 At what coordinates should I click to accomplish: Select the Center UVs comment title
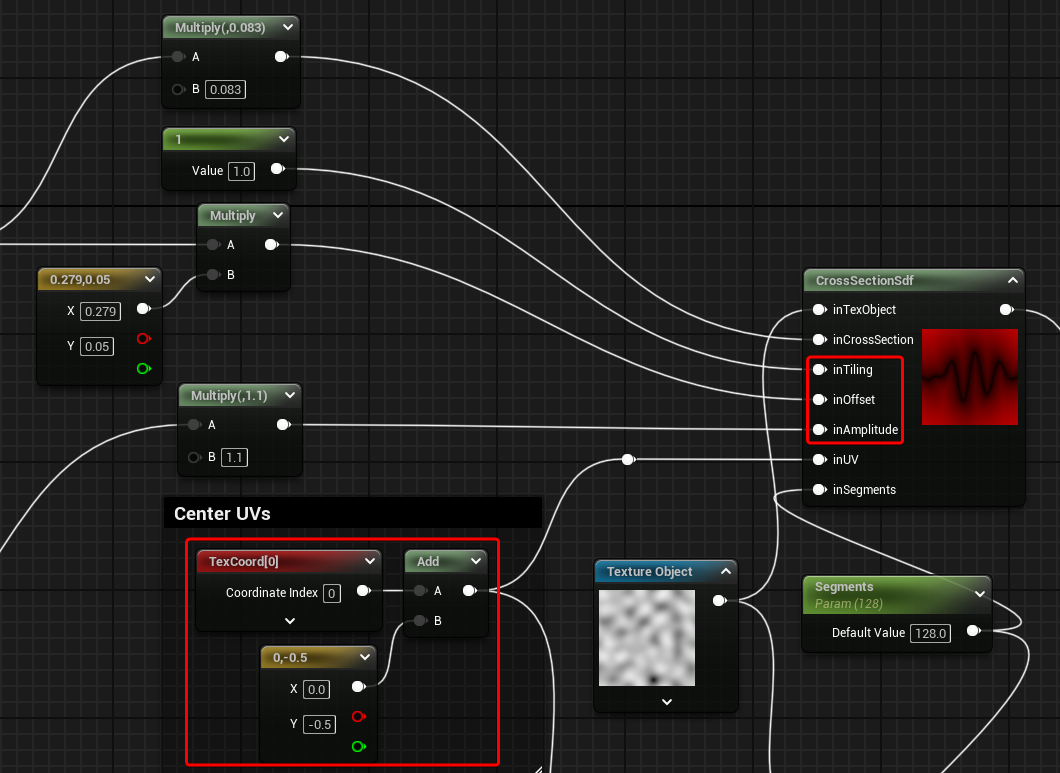222,514
